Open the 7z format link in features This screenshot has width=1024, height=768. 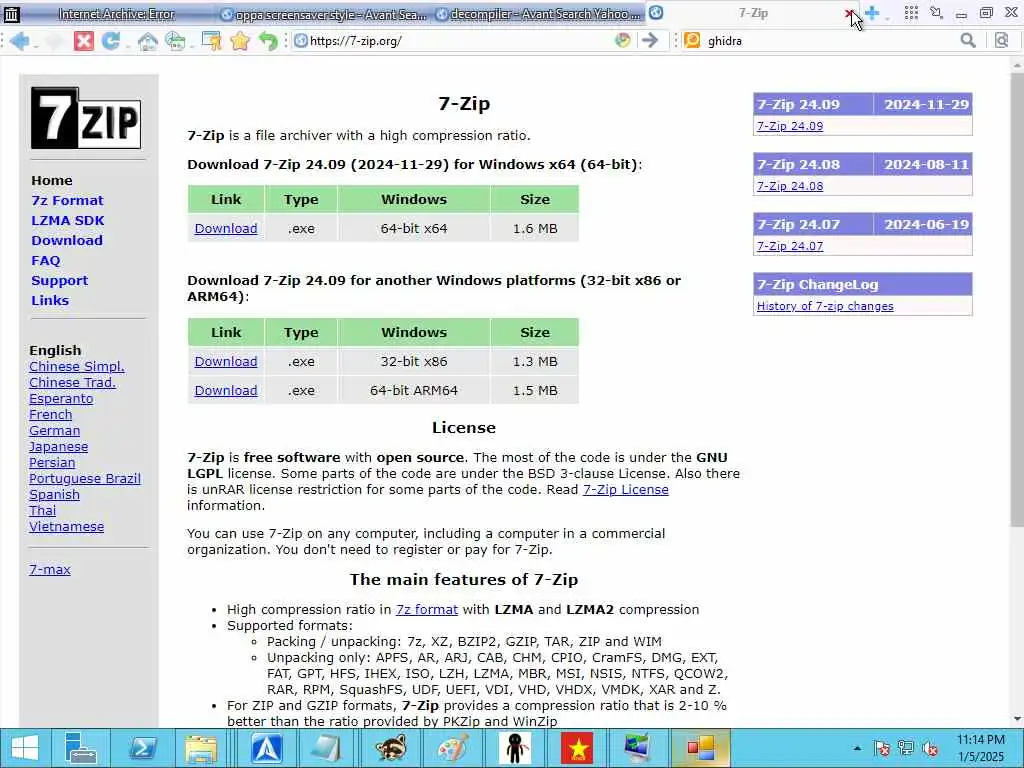[426, 609]
